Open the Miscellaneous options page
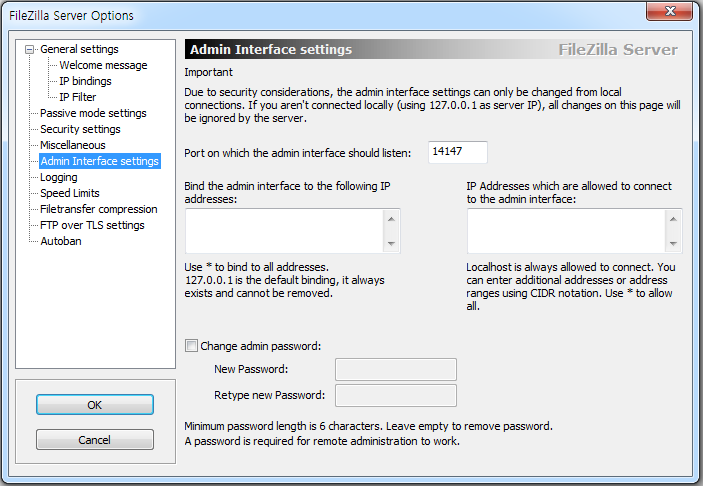 click(73, 145)
